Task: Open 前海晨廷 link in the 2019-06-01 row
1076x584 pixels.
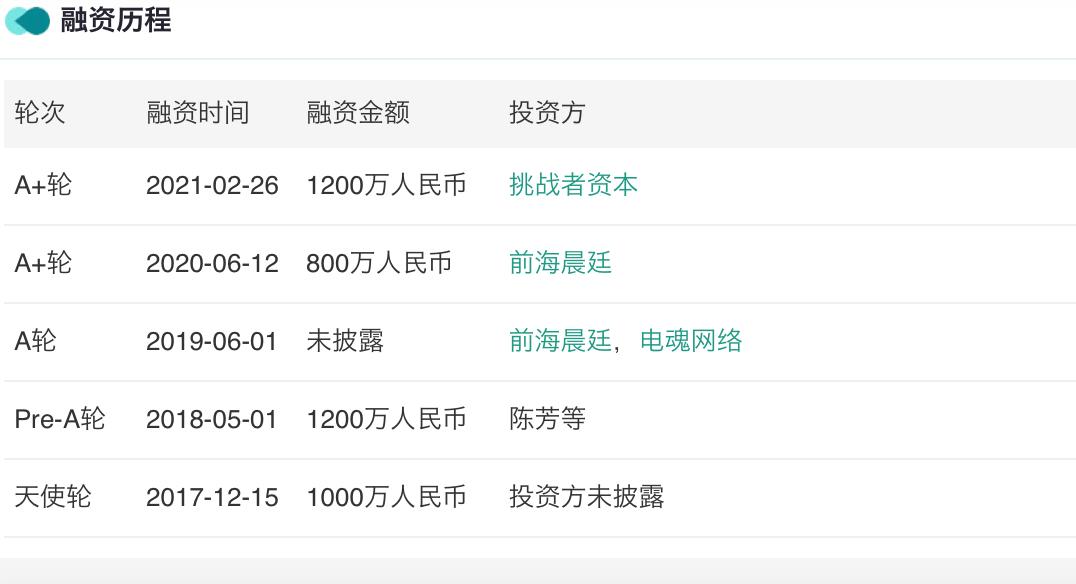Action: [x=560, y=341]
